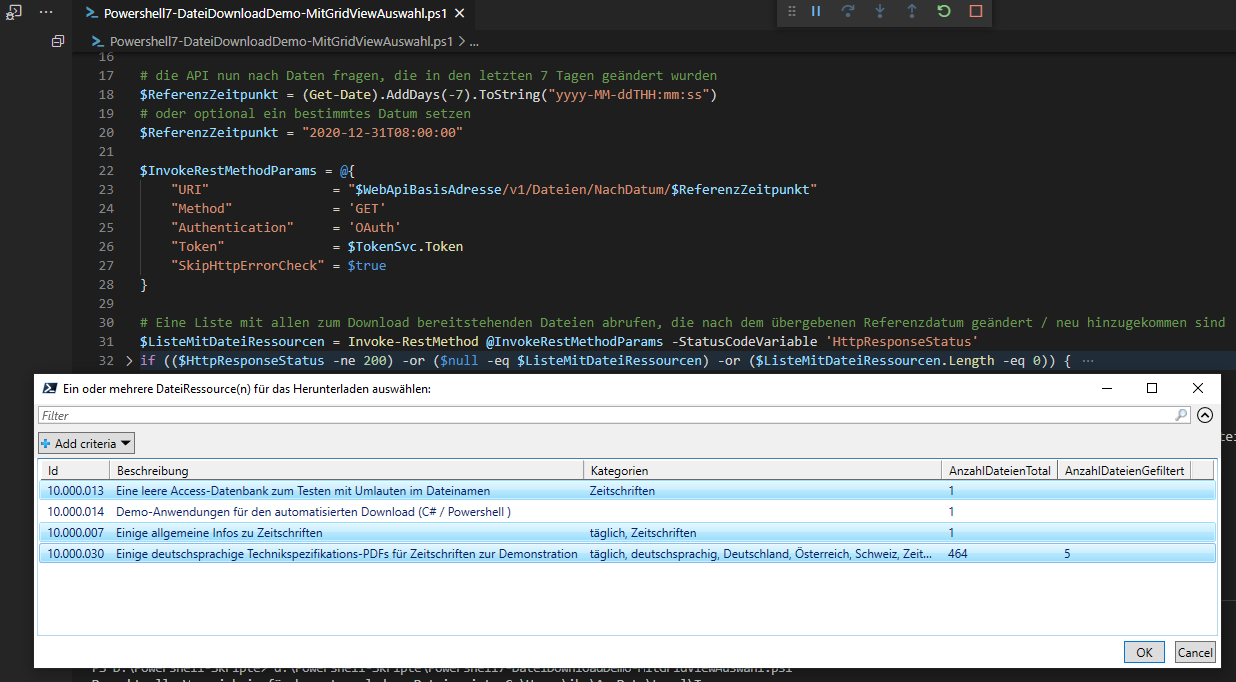Cancel the DateiRessource selection dialog
The height and width of the screenshot is (682, 1236).
[1195, 651]
